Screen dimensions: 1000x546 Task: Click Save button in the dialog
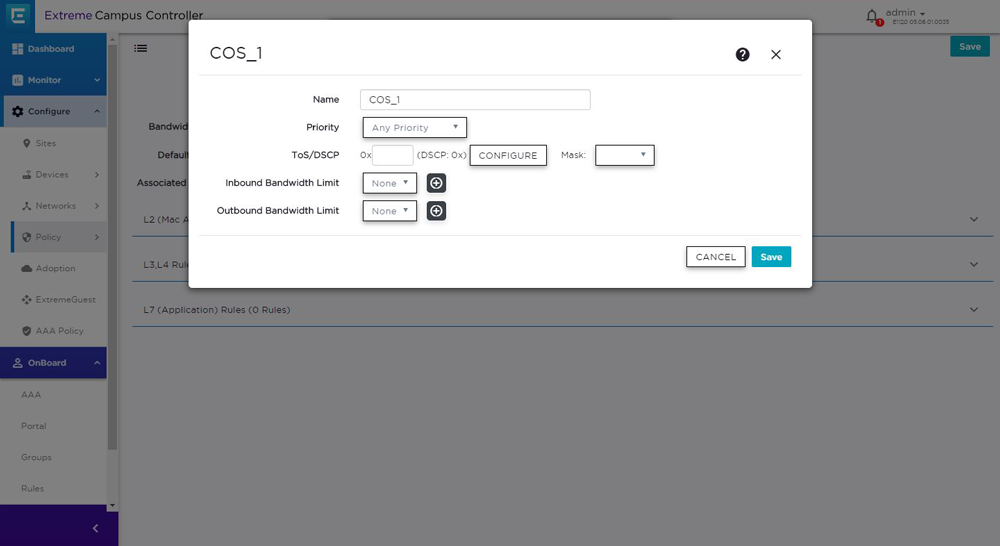coord(771,257)
